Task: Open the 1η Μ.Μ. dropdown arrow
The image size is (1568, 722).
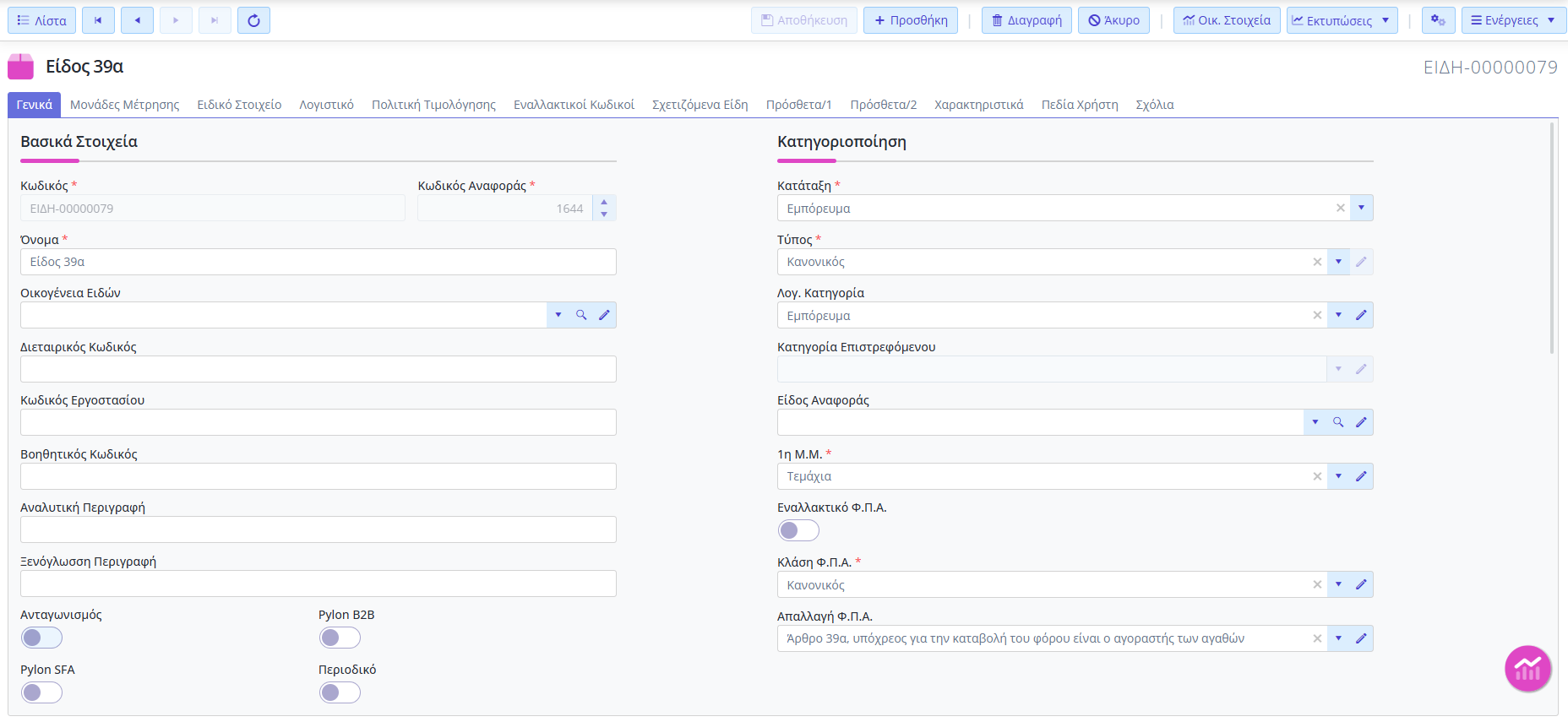Action: [1338, 476]
